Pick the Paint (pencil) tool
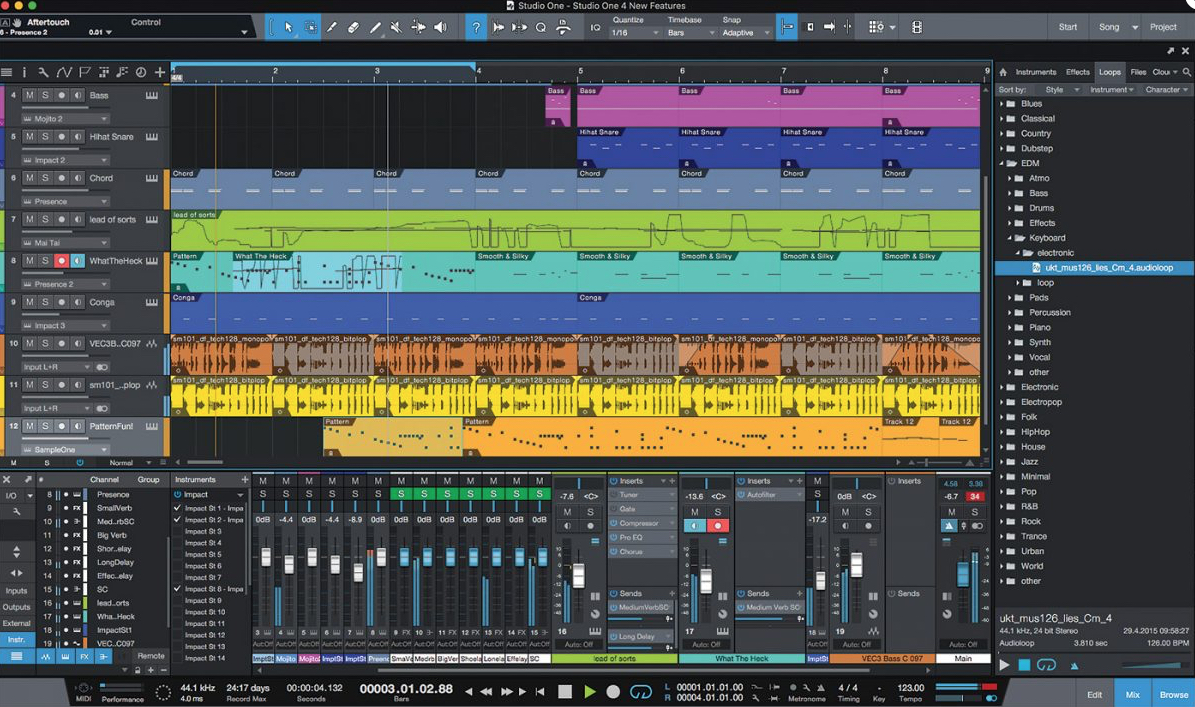Viewport: 1195px width, 707px height. tap(375, 27)
